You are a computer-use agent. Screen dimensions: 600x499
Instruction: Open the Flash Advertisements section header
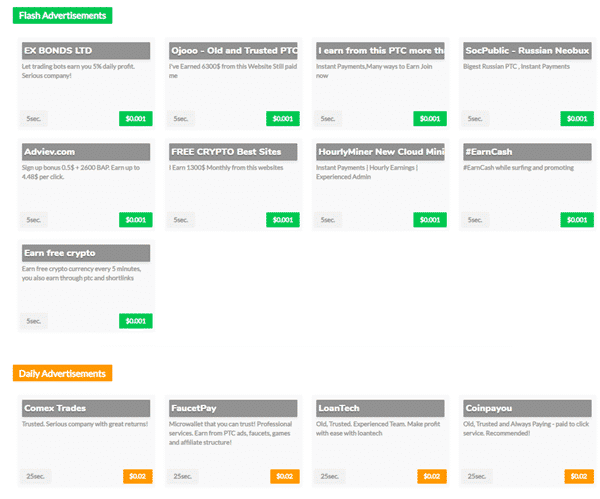(x=62, y=15)
